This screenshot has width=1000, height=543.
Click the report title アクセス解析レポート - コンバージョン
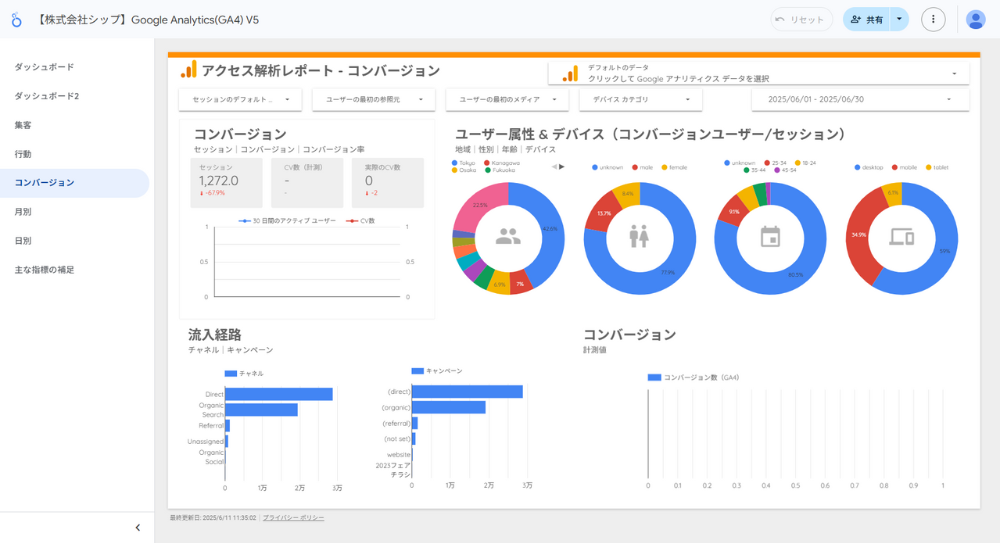[x=321, y=71]
